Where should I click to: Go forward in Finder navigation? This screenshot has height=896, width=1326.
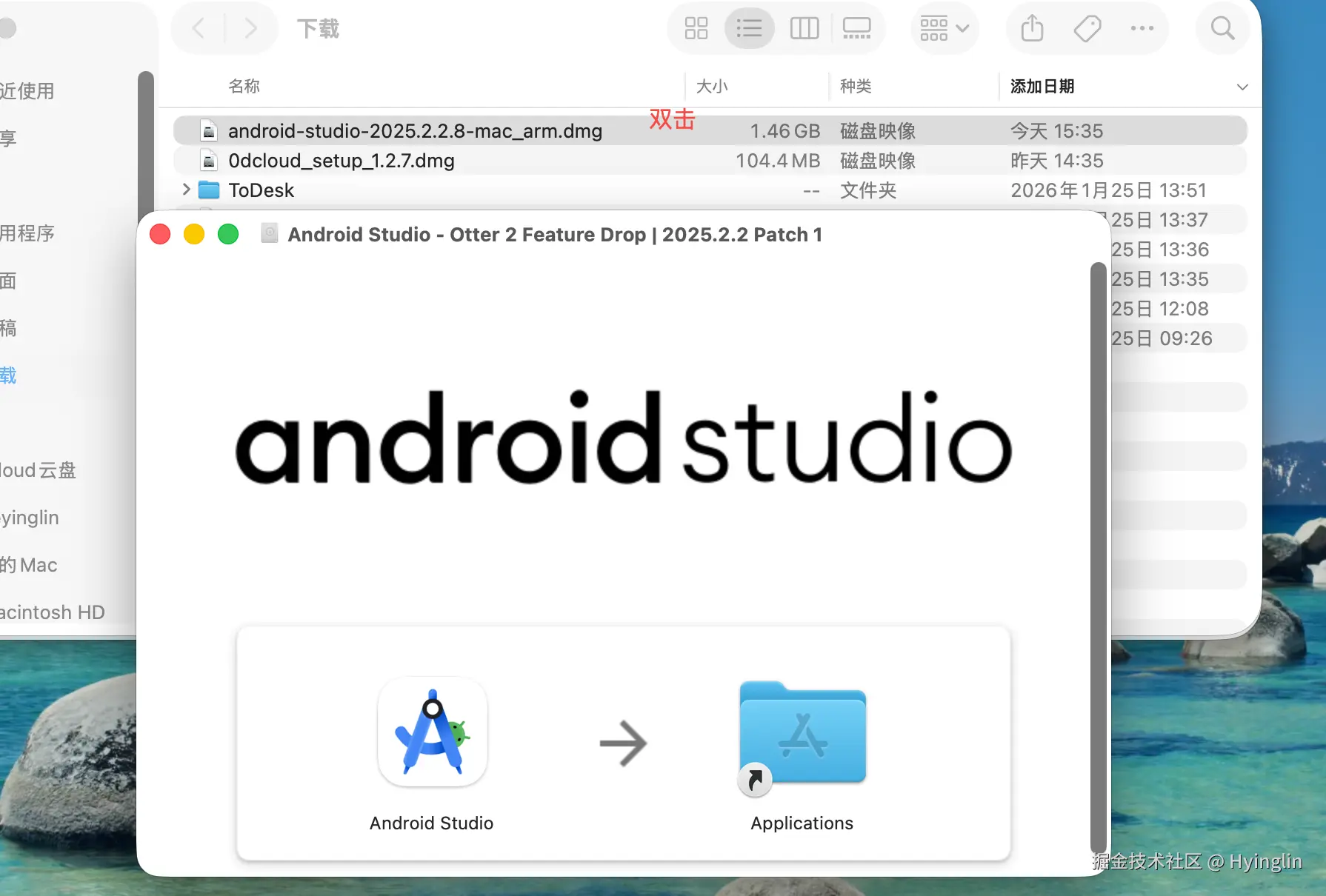[x=251, y=29]
